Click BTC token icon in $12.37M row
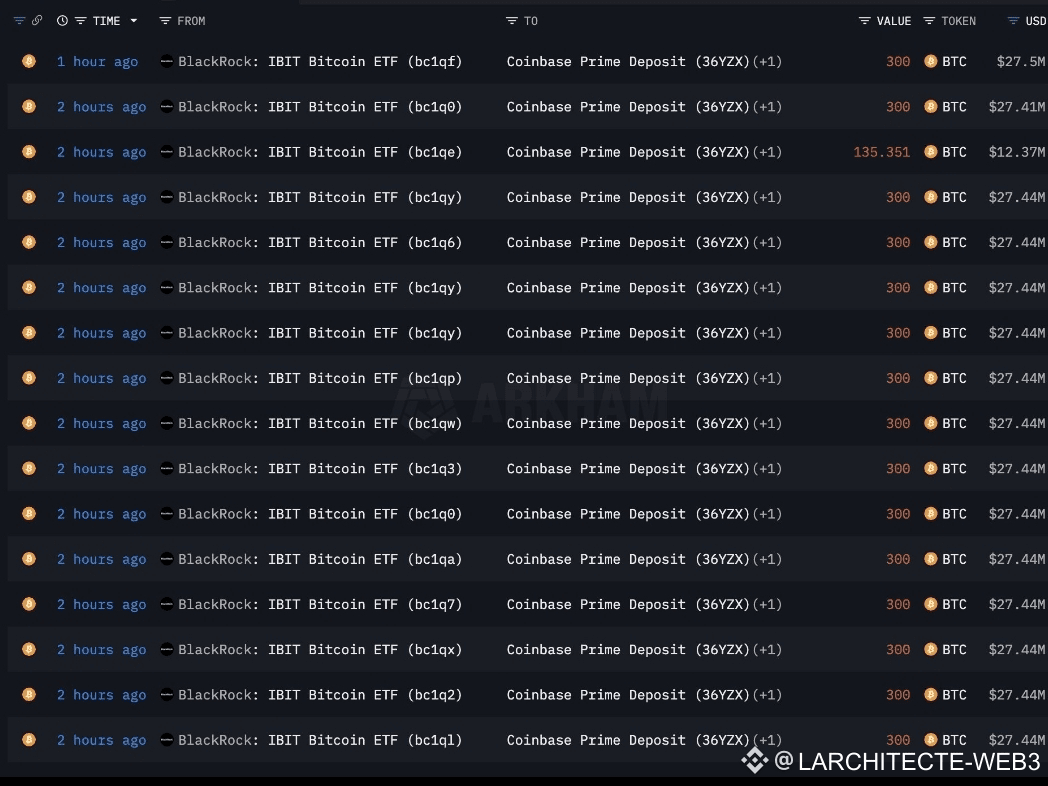Image resolution: width=1048 pixels, height=786 pixels. coord(930,152)
